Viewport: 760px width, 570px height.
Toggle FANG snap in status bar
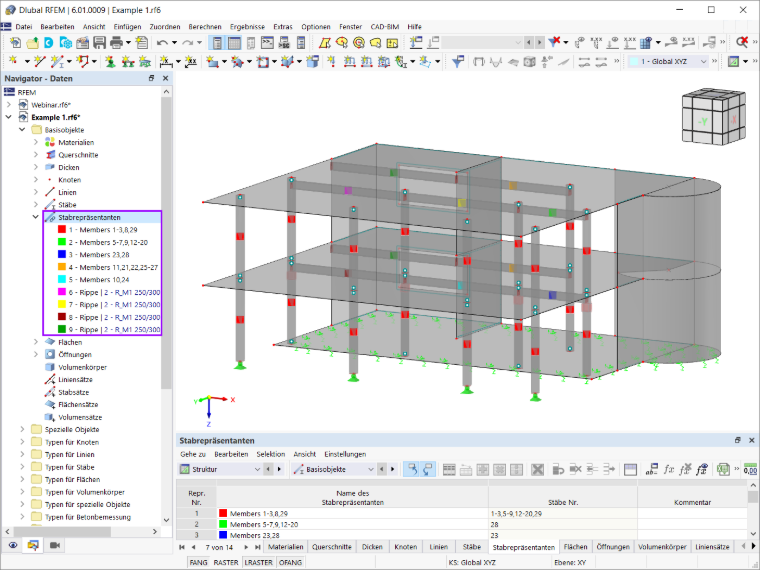point(198,562)
